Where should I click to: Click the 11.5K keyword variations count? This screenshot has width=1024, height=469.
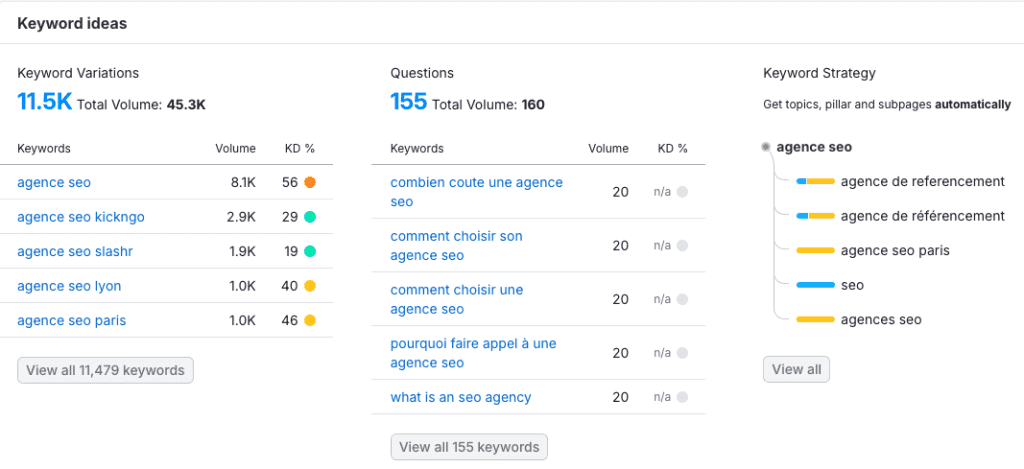(x=44, y=102)
